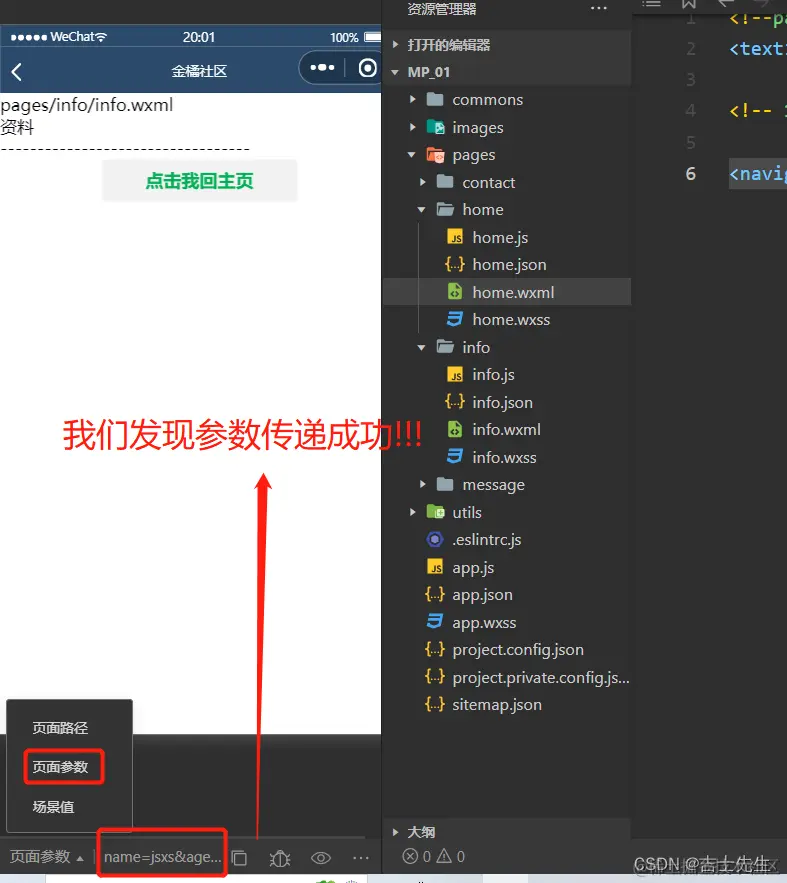Expand the message folder arrow

pyautogui.click(x=423, y=484)
